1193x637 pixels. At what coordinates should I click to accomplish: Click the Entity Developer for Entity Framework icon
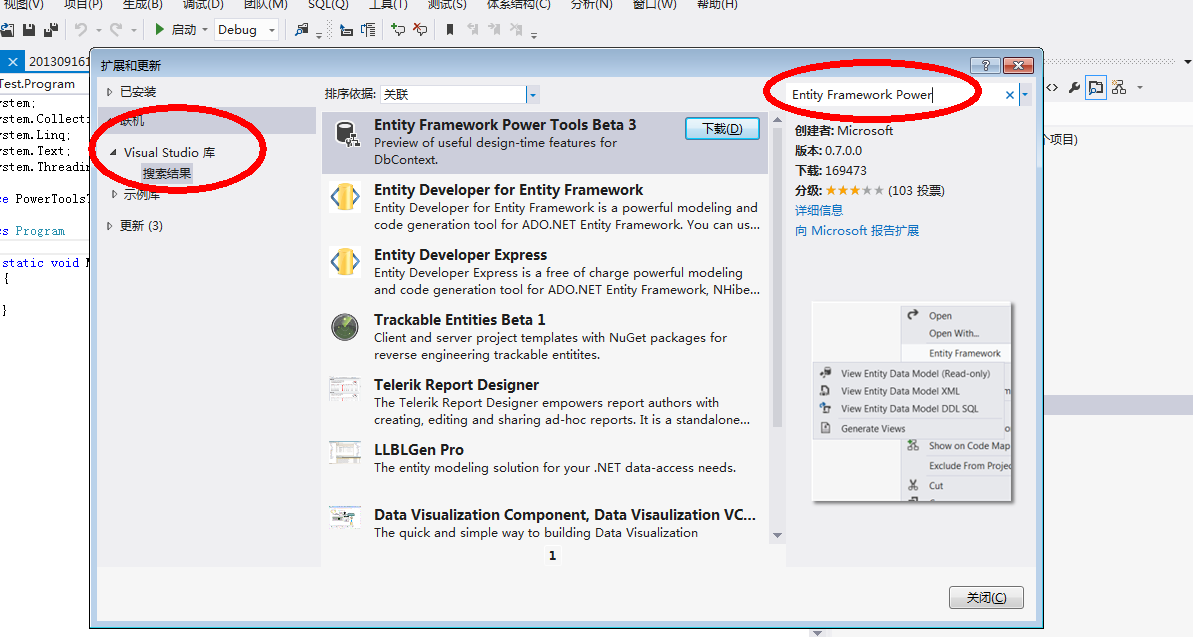coord(345,196)
